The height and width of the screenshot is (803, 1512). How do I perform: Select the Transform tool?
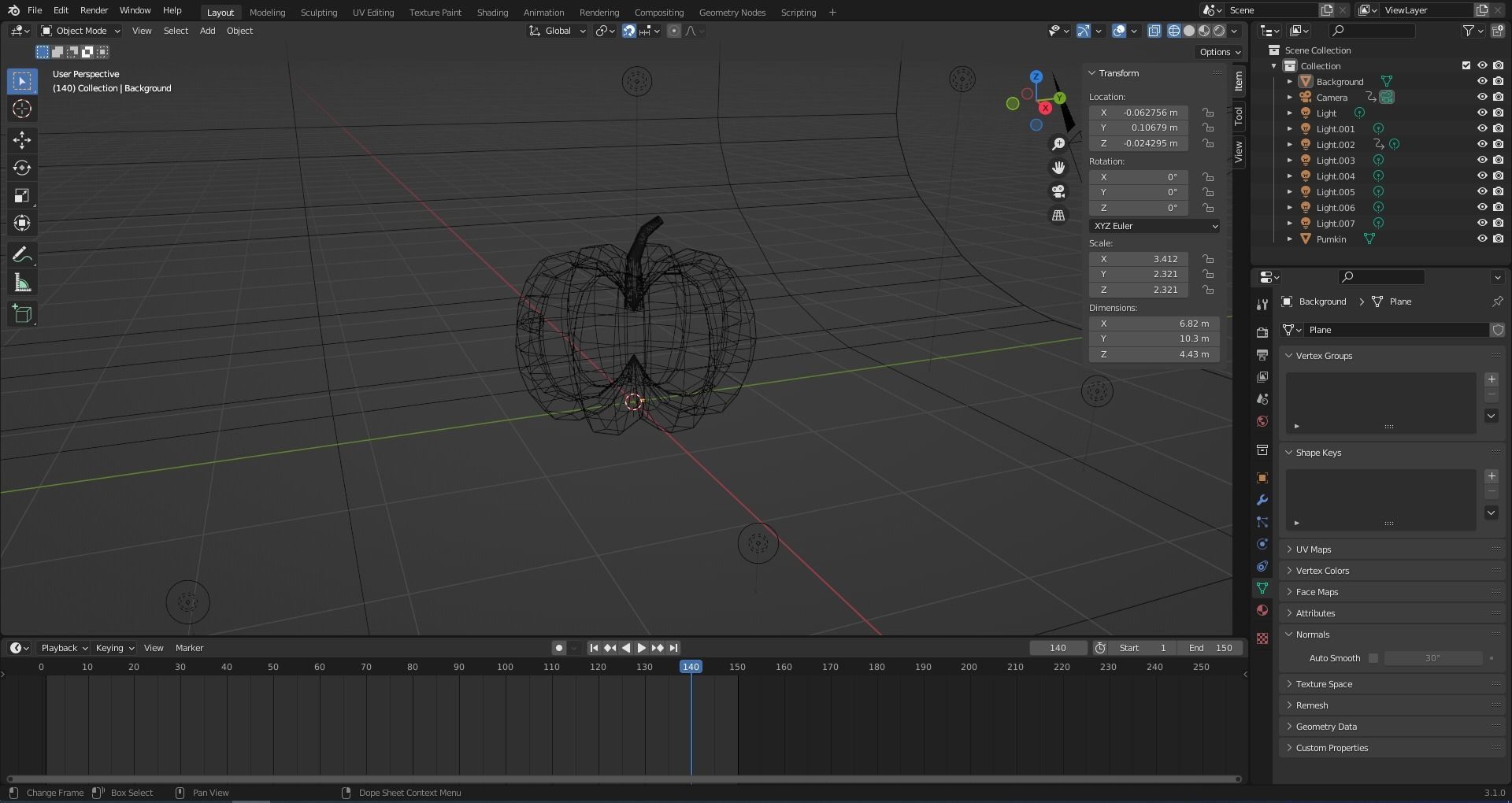(22, 223)
